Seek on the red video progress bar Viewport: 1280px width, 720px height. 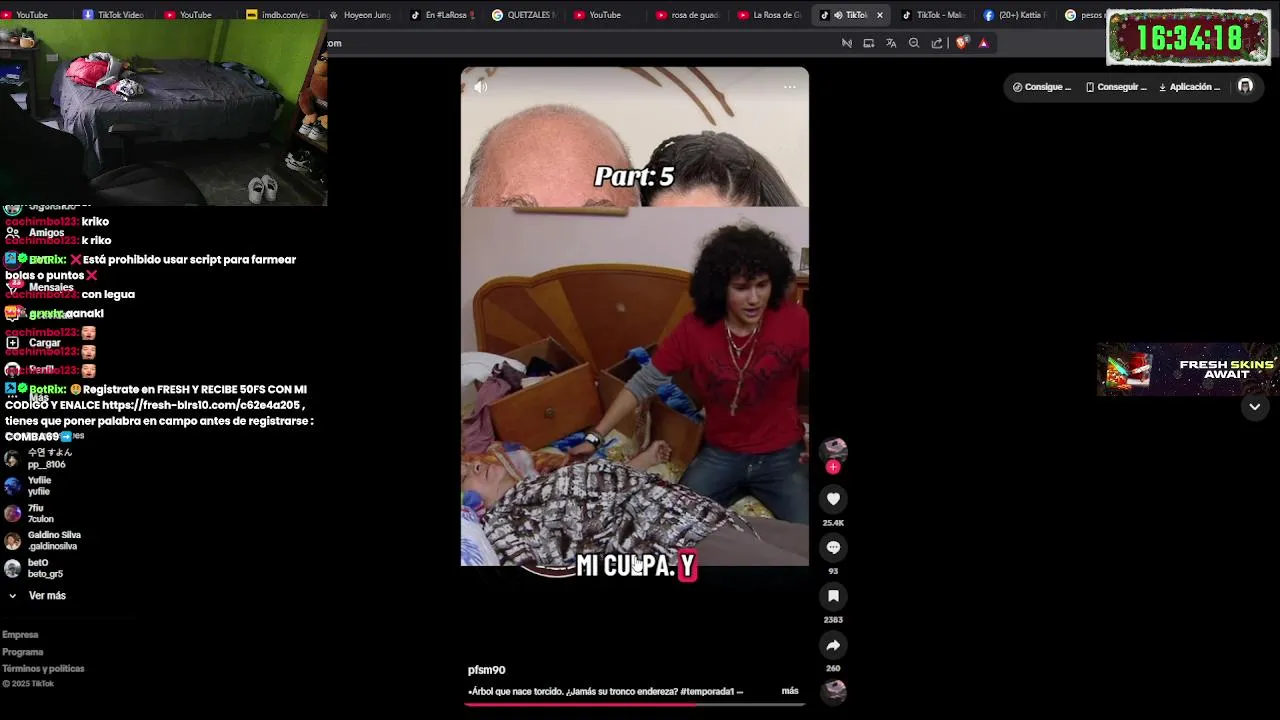634,704
